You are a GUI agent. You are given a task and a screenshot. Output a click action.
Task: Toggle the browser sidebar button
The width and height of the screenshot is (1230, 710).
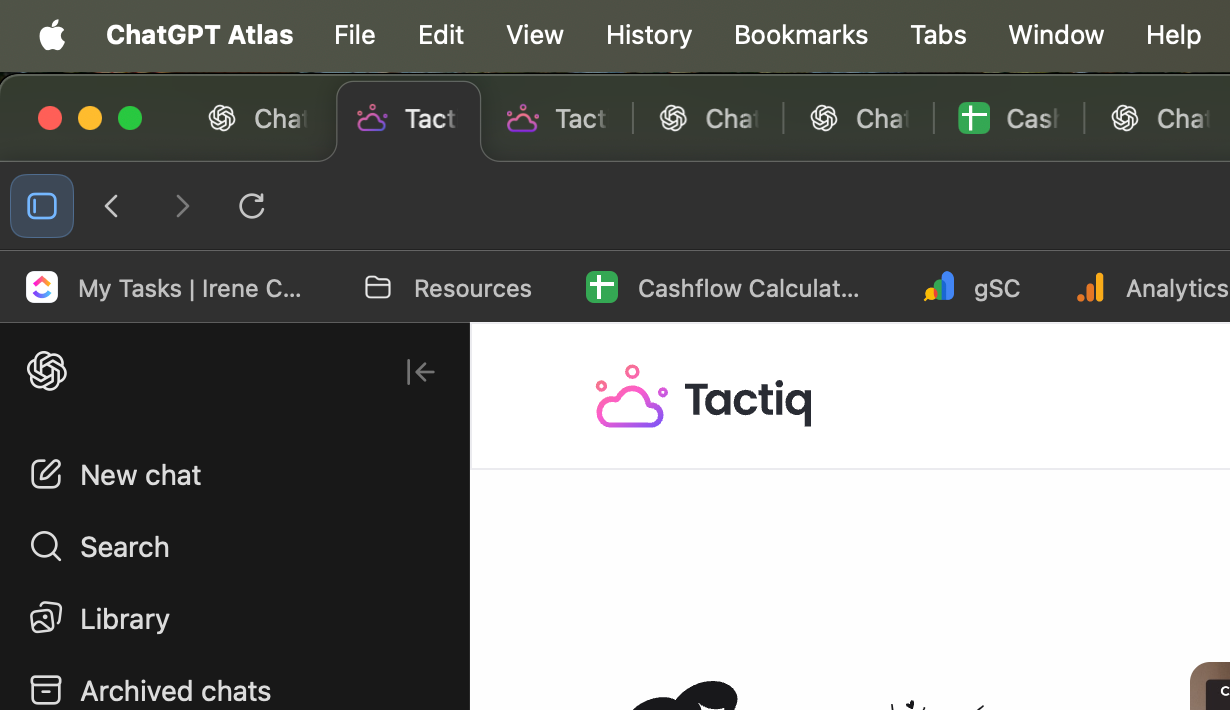(42, 206)
